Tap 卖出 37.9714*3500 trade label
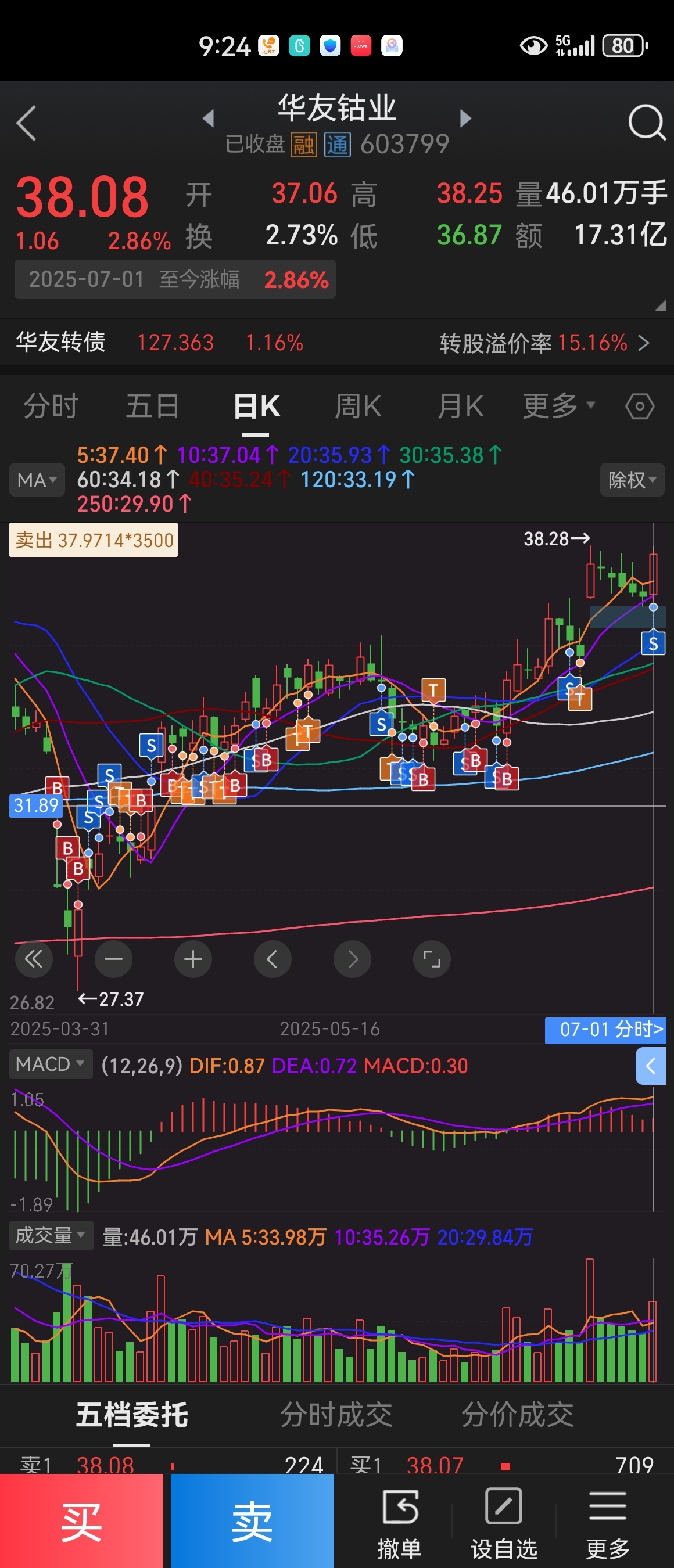 tap(93, 540)
